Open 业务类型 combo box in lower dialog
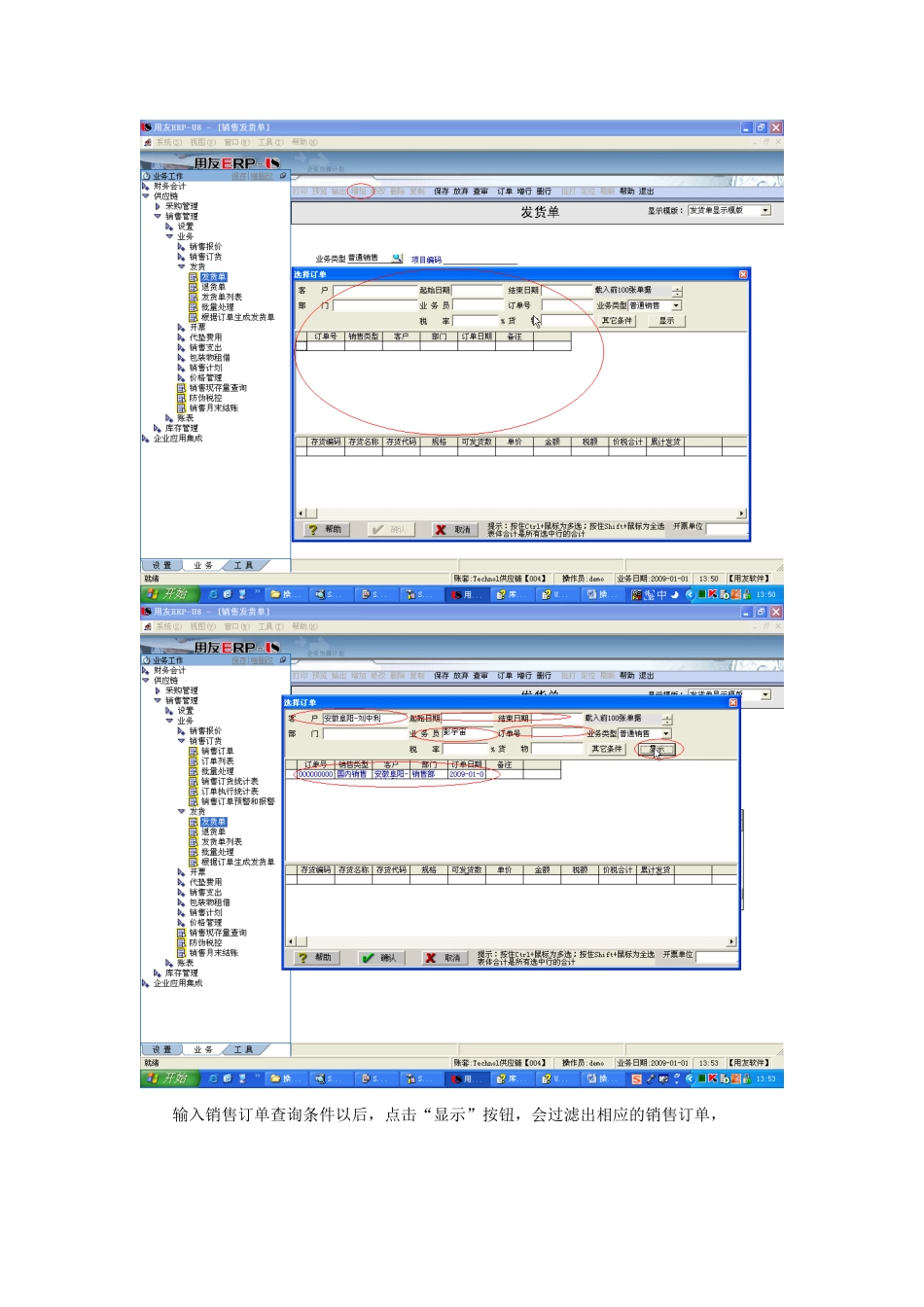Image resolution: width=924 pixels, height=1307 pixels. click(x=666, y=734)
